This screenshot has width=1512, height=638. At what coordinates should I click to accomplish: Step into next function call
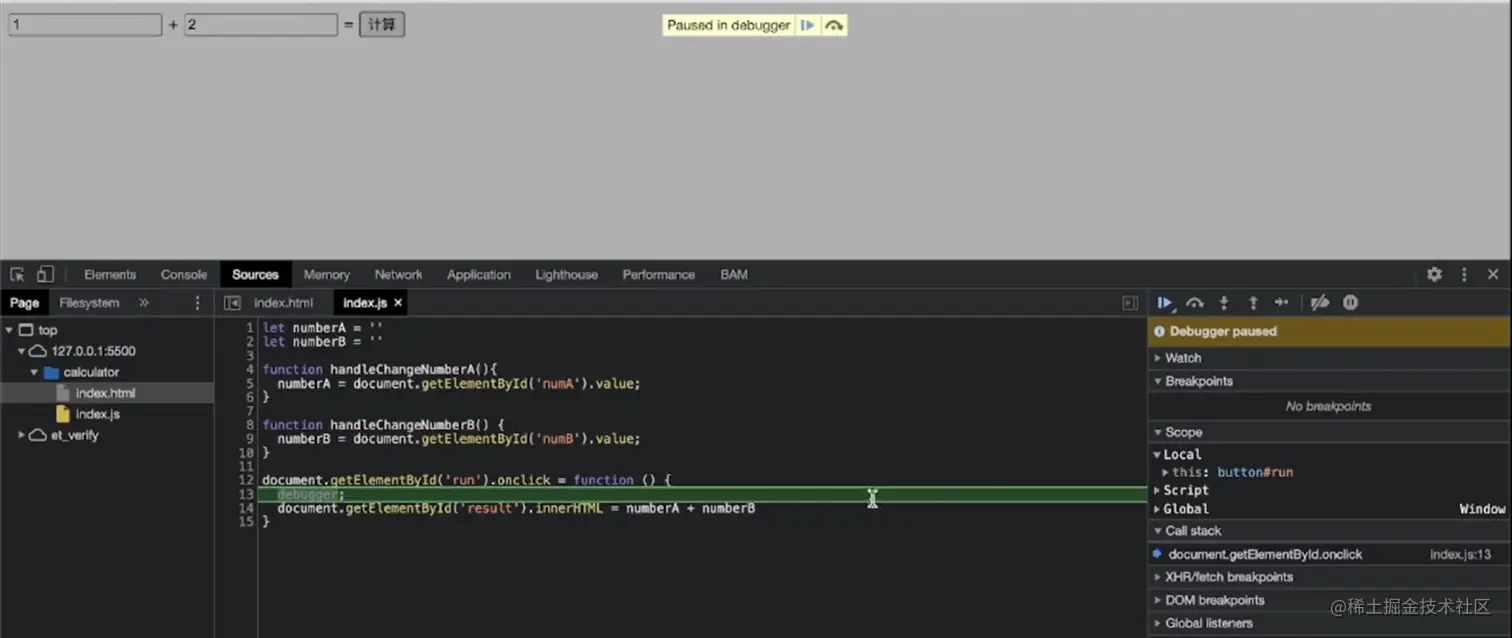[x=1224, y=302]
